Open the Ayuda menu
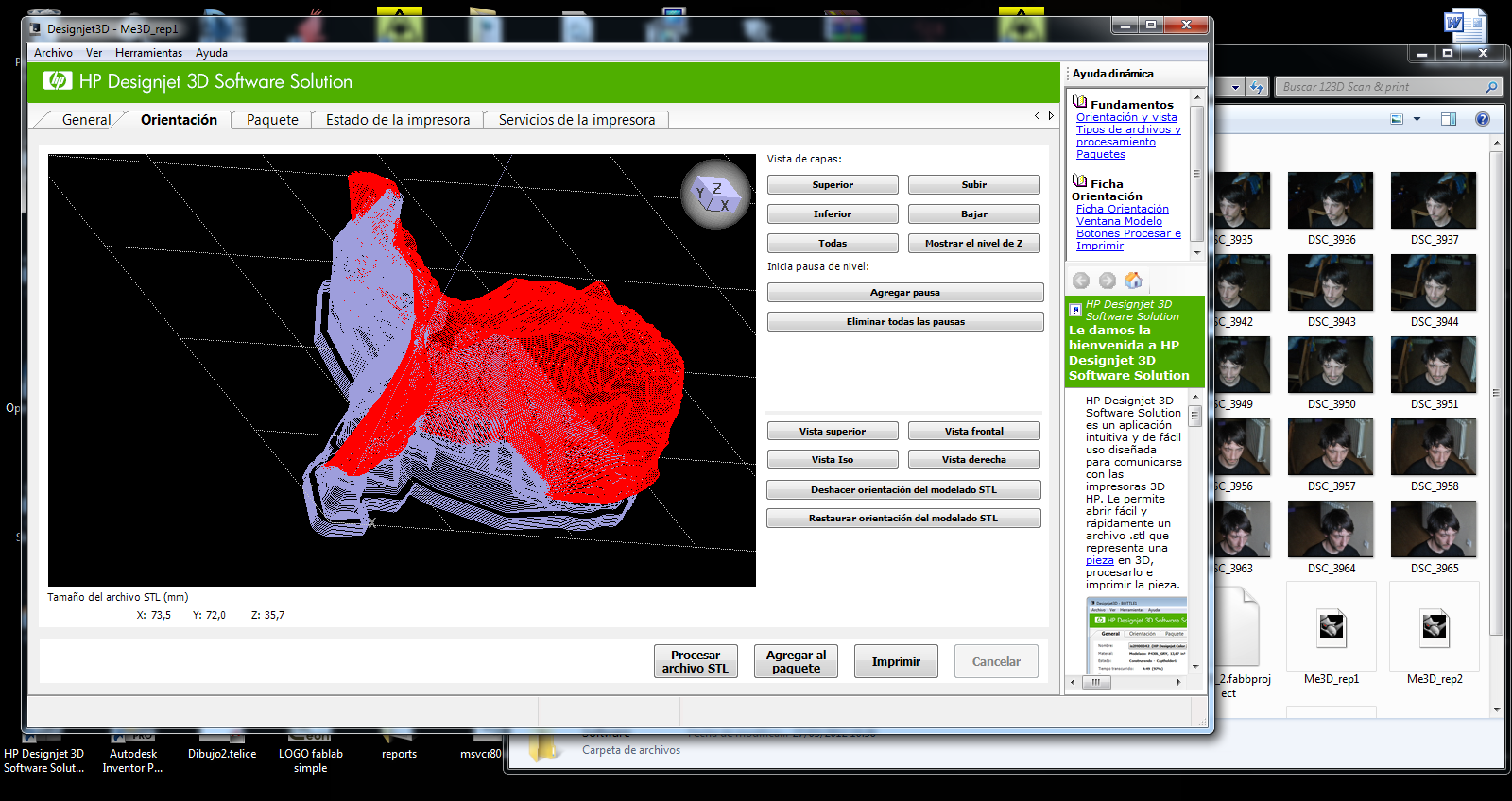 coord(212,53)
